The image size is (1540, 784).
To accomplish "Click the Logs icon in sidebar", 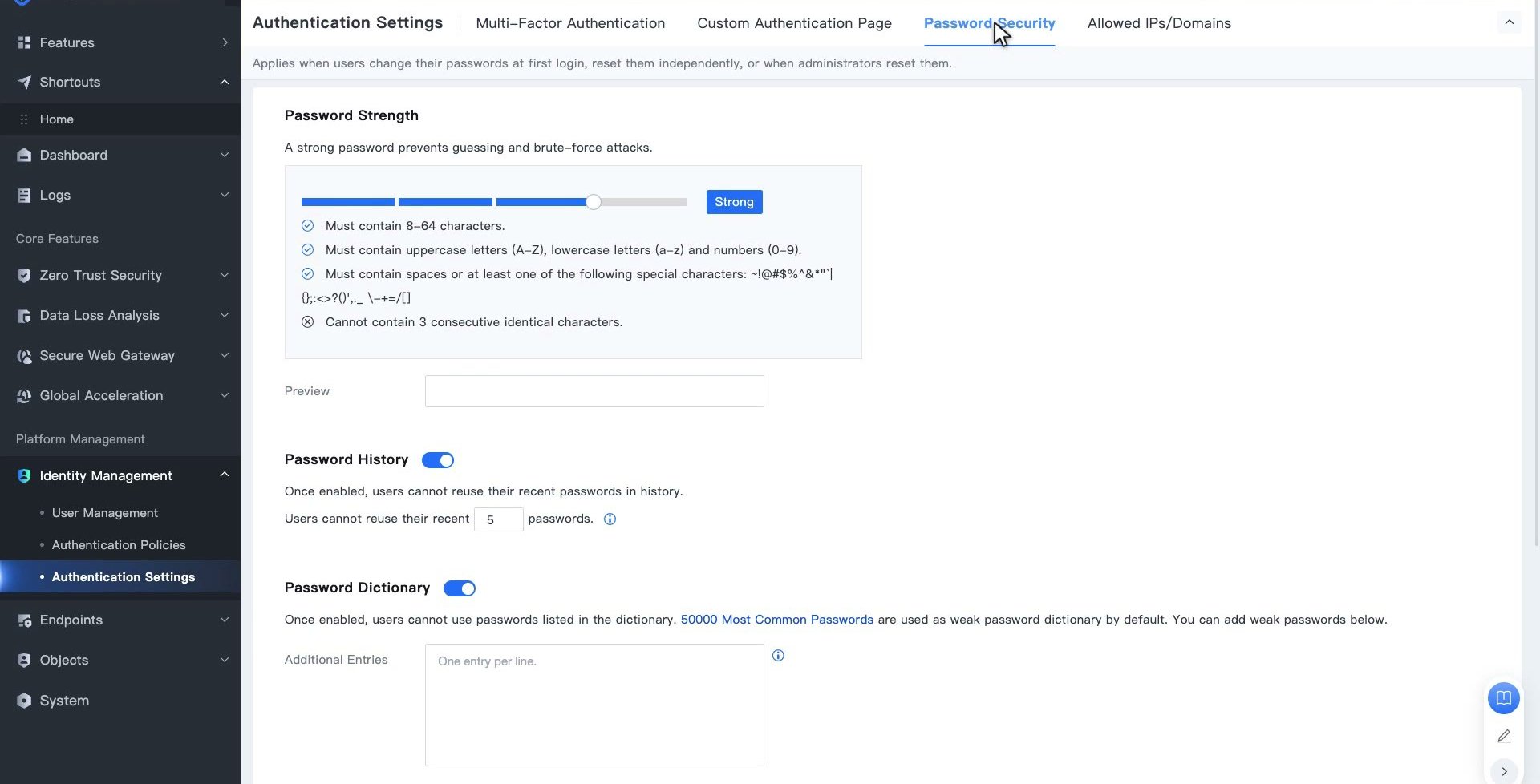I will pyautogui.click(x=24, y=195).
